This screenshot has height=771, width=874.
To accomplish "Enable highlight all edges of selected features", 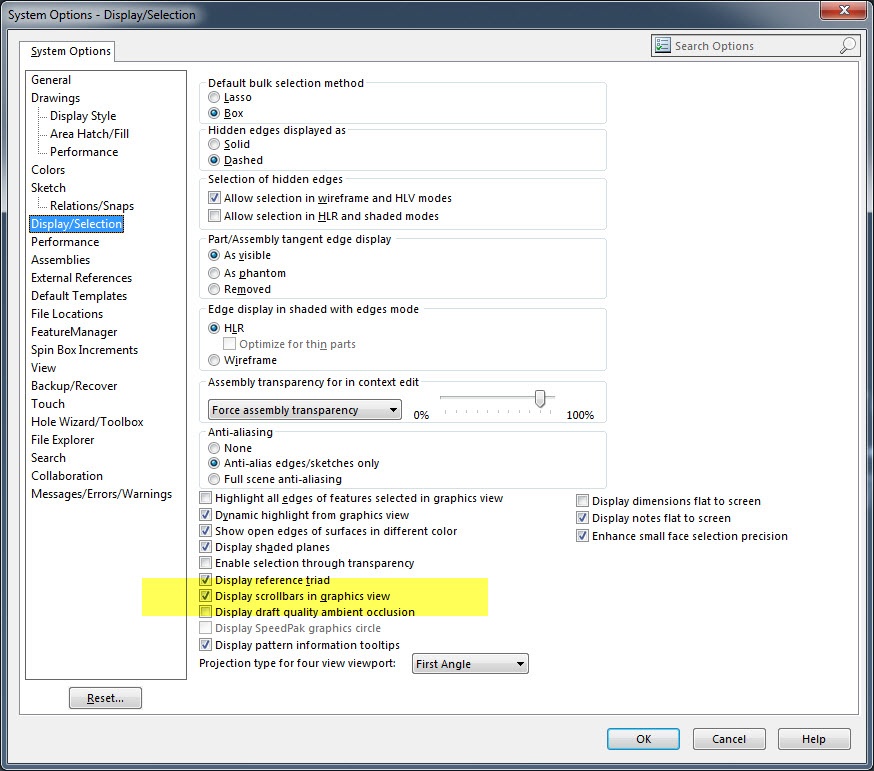I will coord(206,498).
